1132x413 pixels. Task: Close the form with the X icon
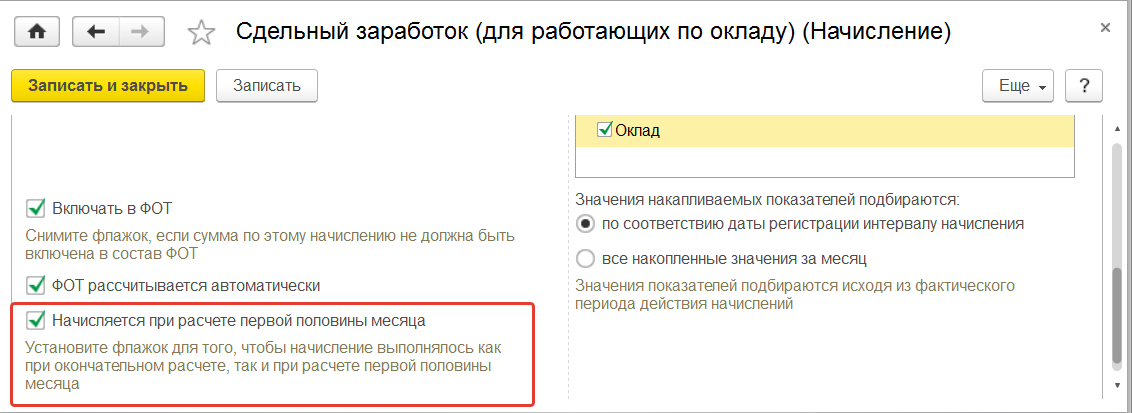pos(1105,28)
